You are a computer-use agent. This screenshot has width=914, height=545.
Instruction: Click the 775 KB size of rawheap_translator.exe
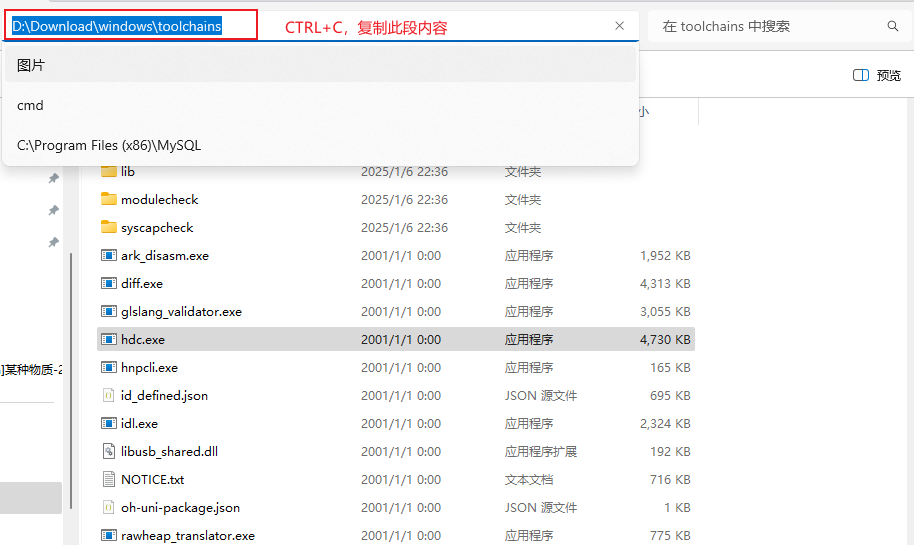pos(670,535)
